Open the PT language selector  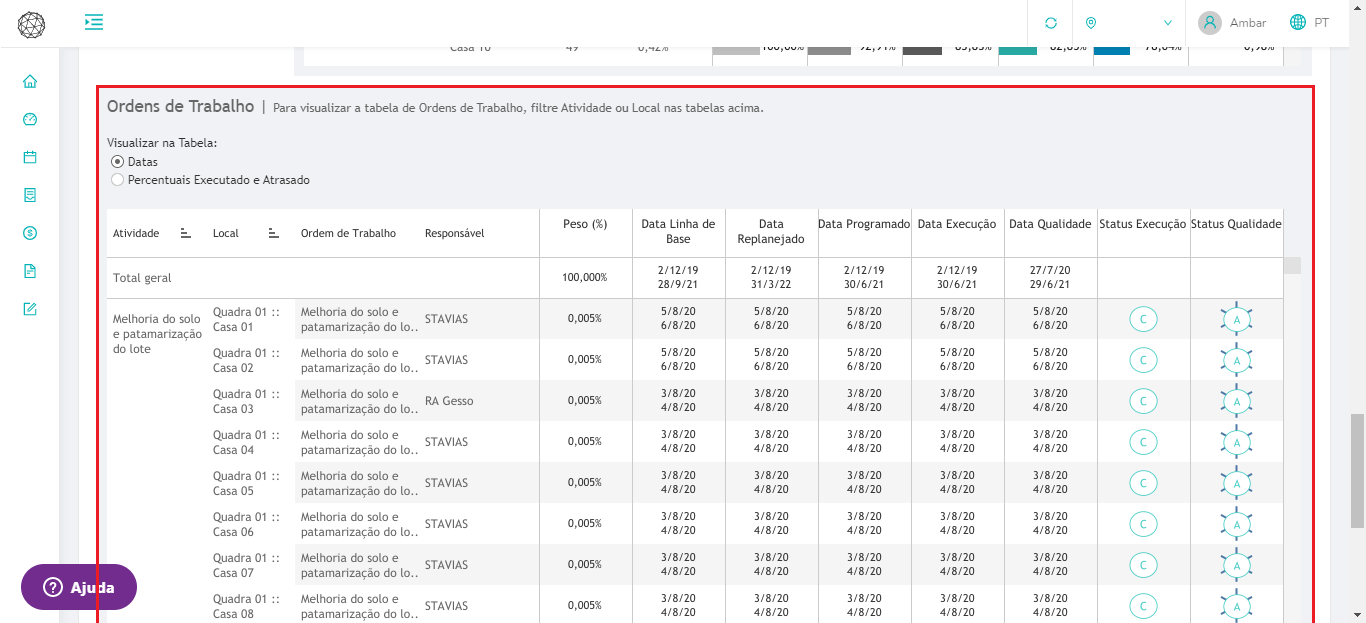1309,23
